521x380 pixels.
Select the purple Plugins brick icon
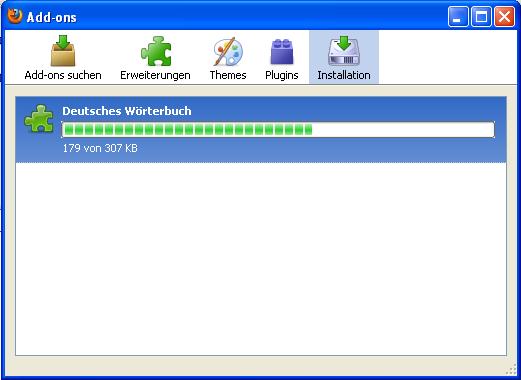pyautogui.click(x=282, y=52)
